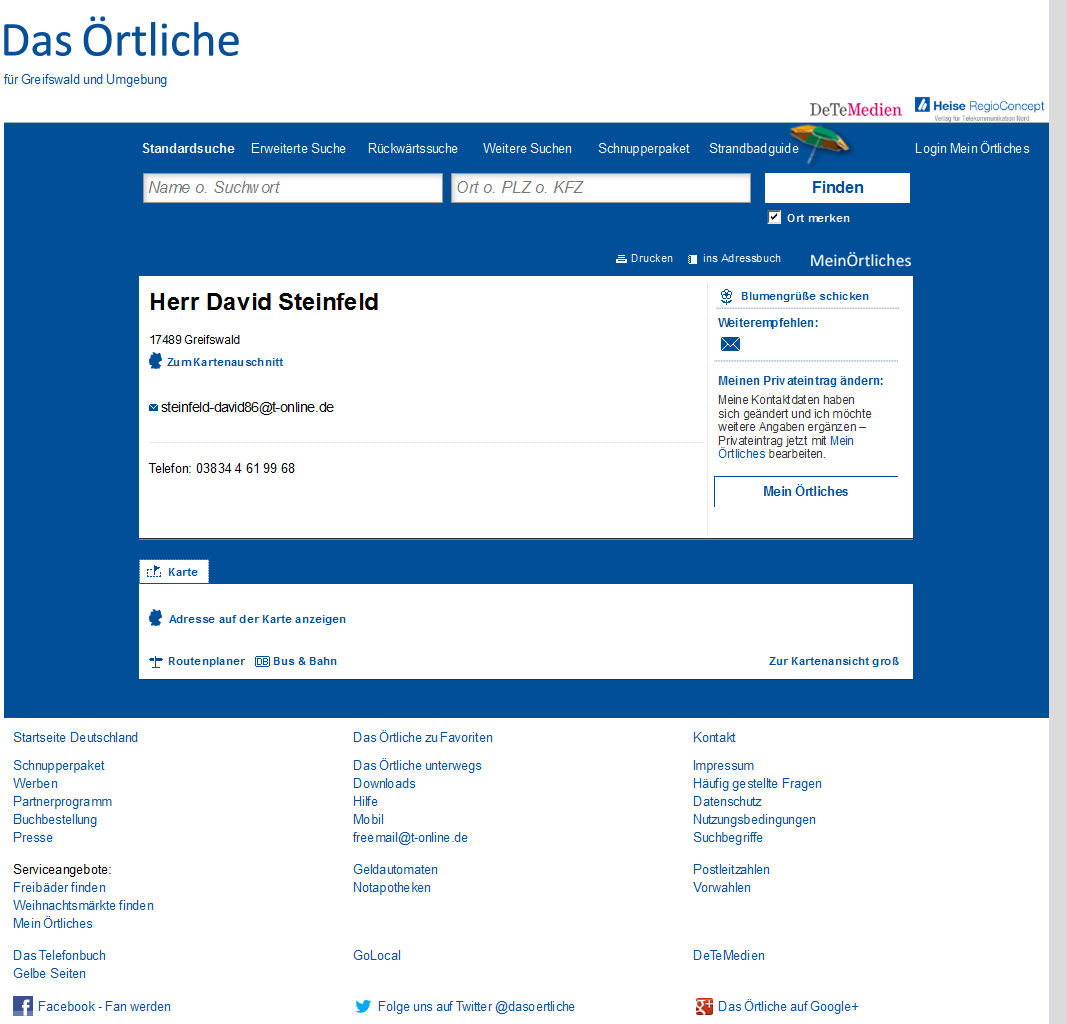
Task: Click the Geldautomaten link
Action: (x=395, y=870)
